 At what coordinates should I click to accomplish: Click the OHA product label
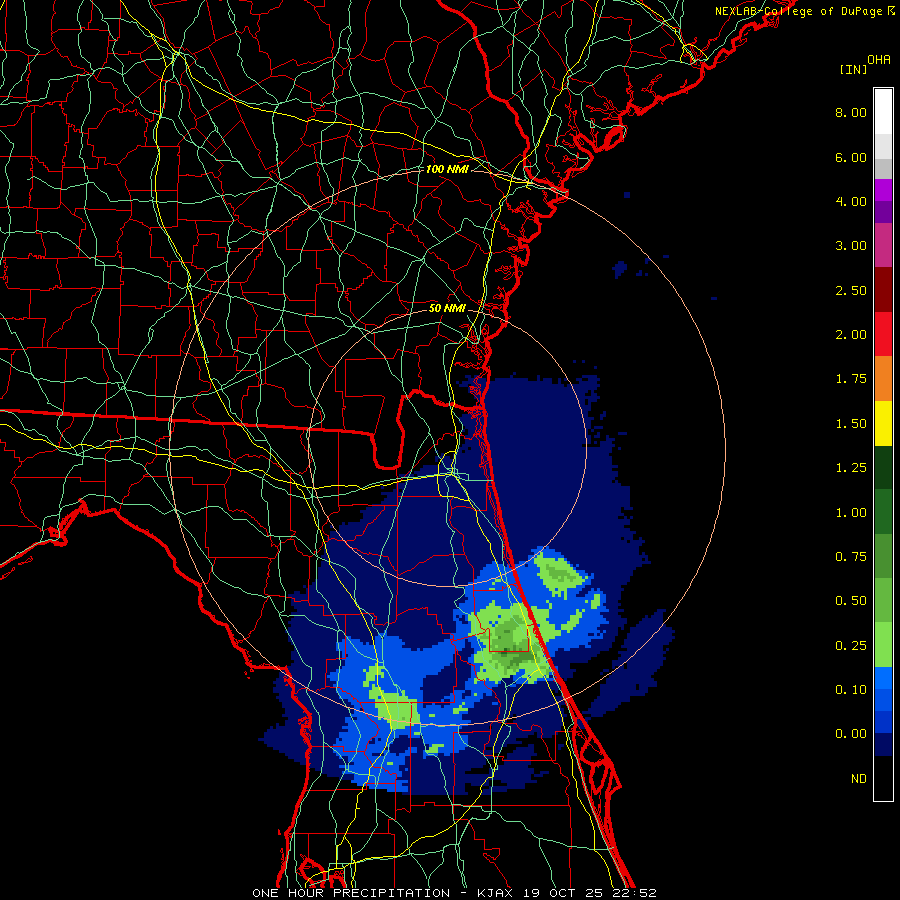click(879, 60)
